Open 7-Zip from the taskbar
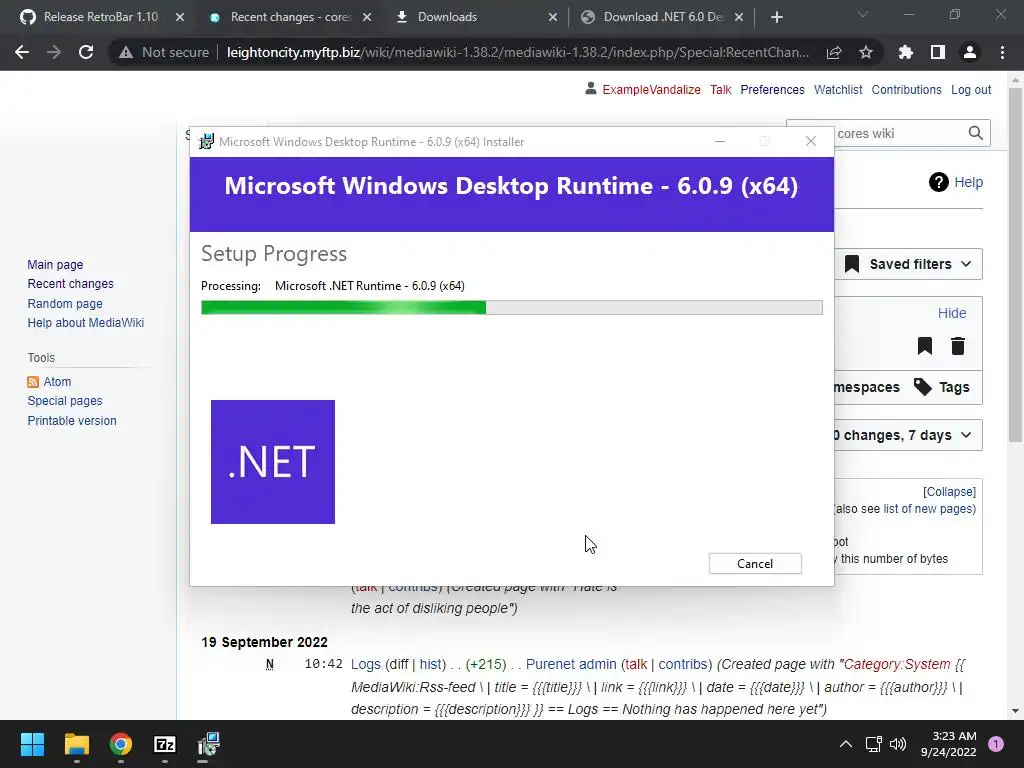Screen dimensions: 1024x768 (x=165, y=744)
